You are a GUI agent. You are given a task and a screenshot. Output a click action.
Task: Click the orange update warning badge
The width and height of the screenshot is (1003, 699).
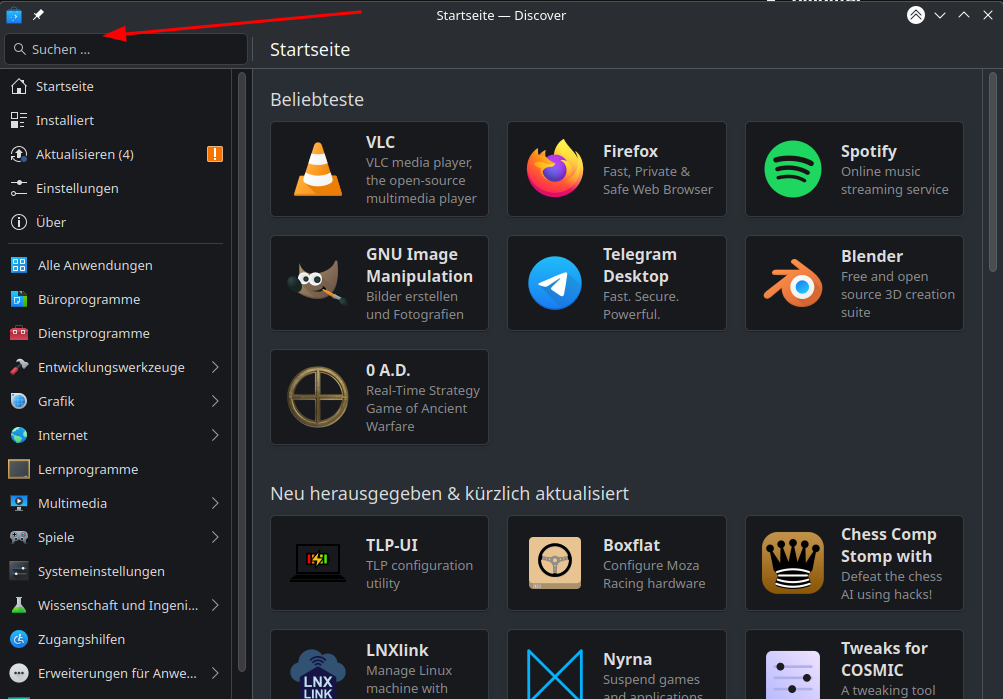(x=215, y=154)
